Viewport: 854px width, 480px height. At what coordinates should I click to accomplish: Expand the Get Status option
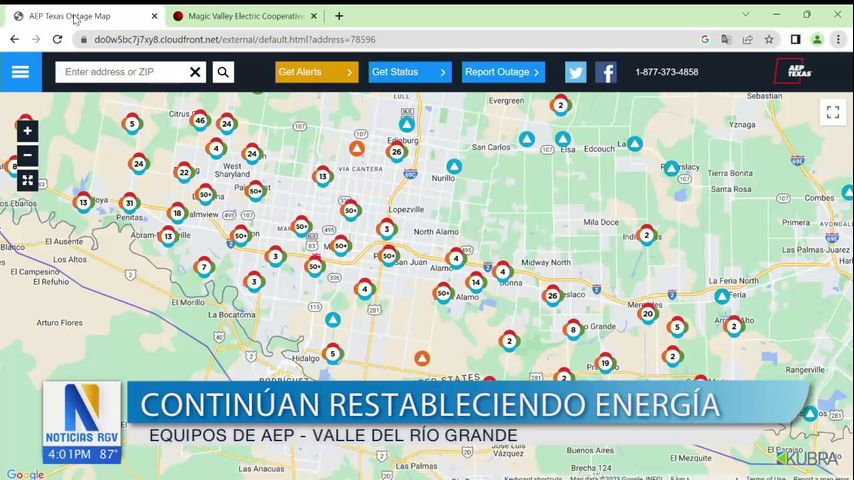point(410,72)
